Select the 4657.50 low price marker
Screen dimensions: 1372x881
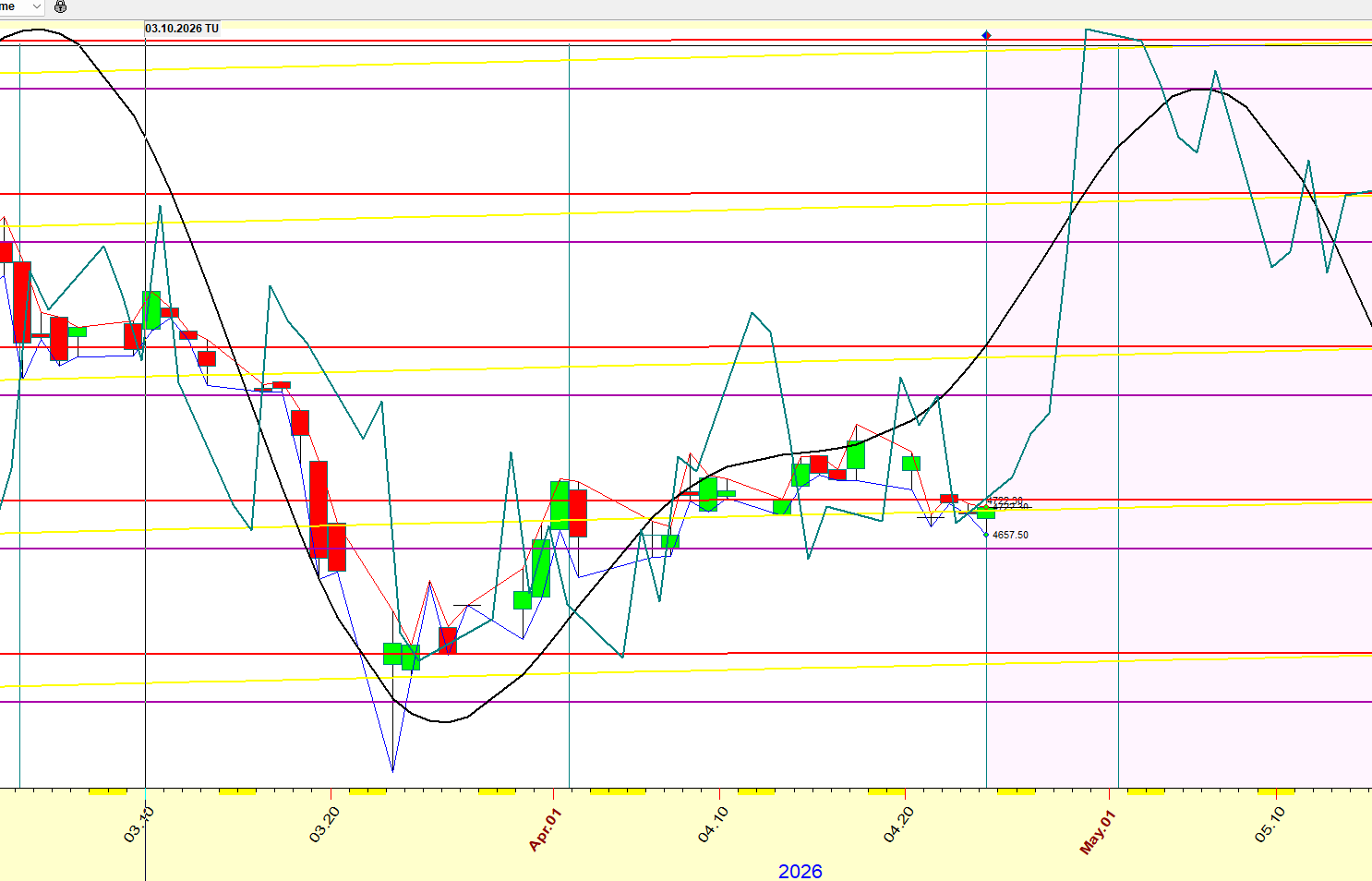pyautogui.click(x=1009, y=536)
